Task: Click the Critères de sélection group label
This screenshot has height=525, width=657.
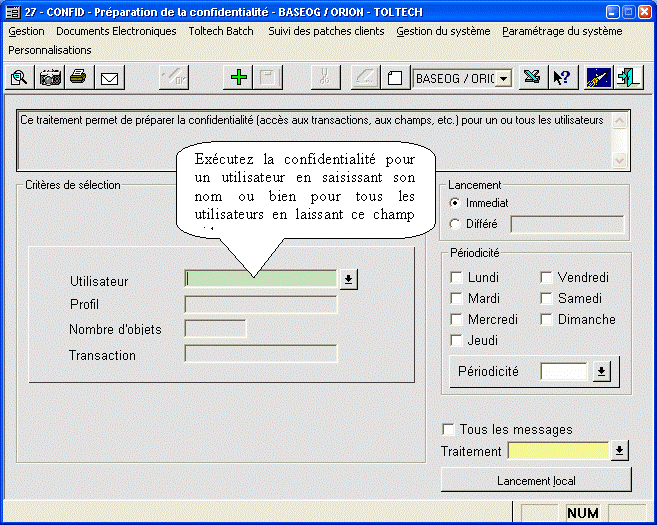Action: click(72, 185)
